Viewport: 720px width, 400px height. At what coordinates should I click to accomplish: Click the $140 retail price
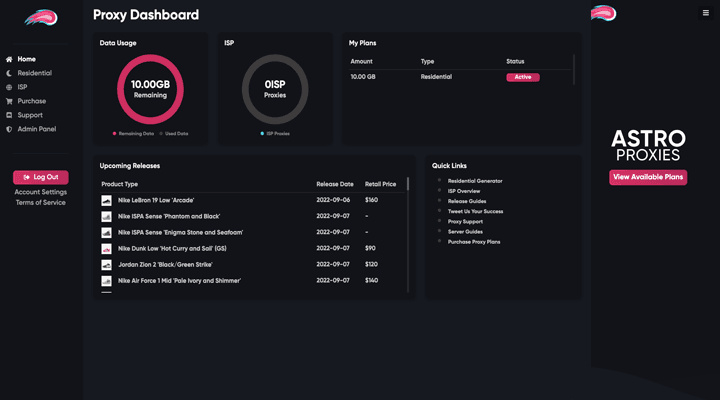click(371, 280)
